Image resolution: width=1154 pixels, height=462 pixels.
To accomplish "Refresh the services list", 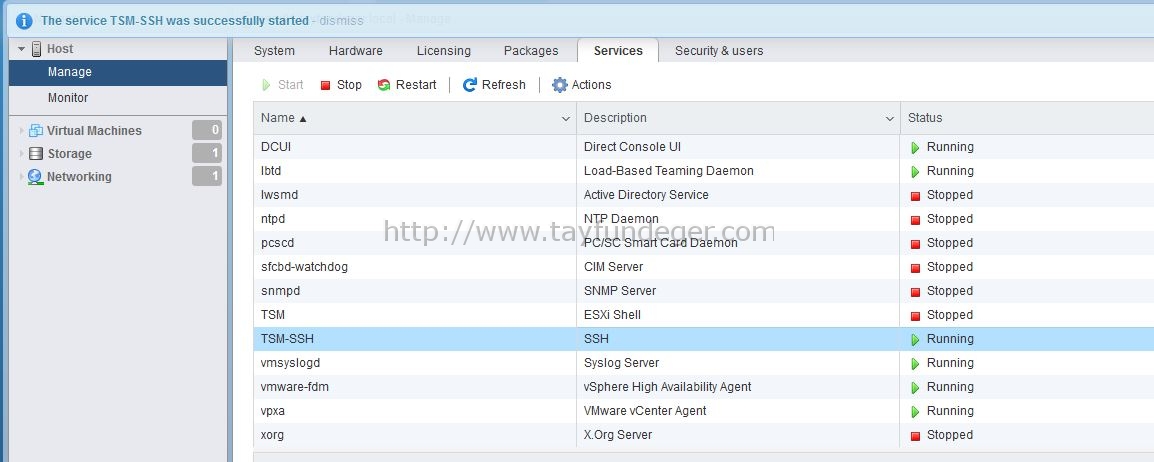I will (x=494, y=85).
